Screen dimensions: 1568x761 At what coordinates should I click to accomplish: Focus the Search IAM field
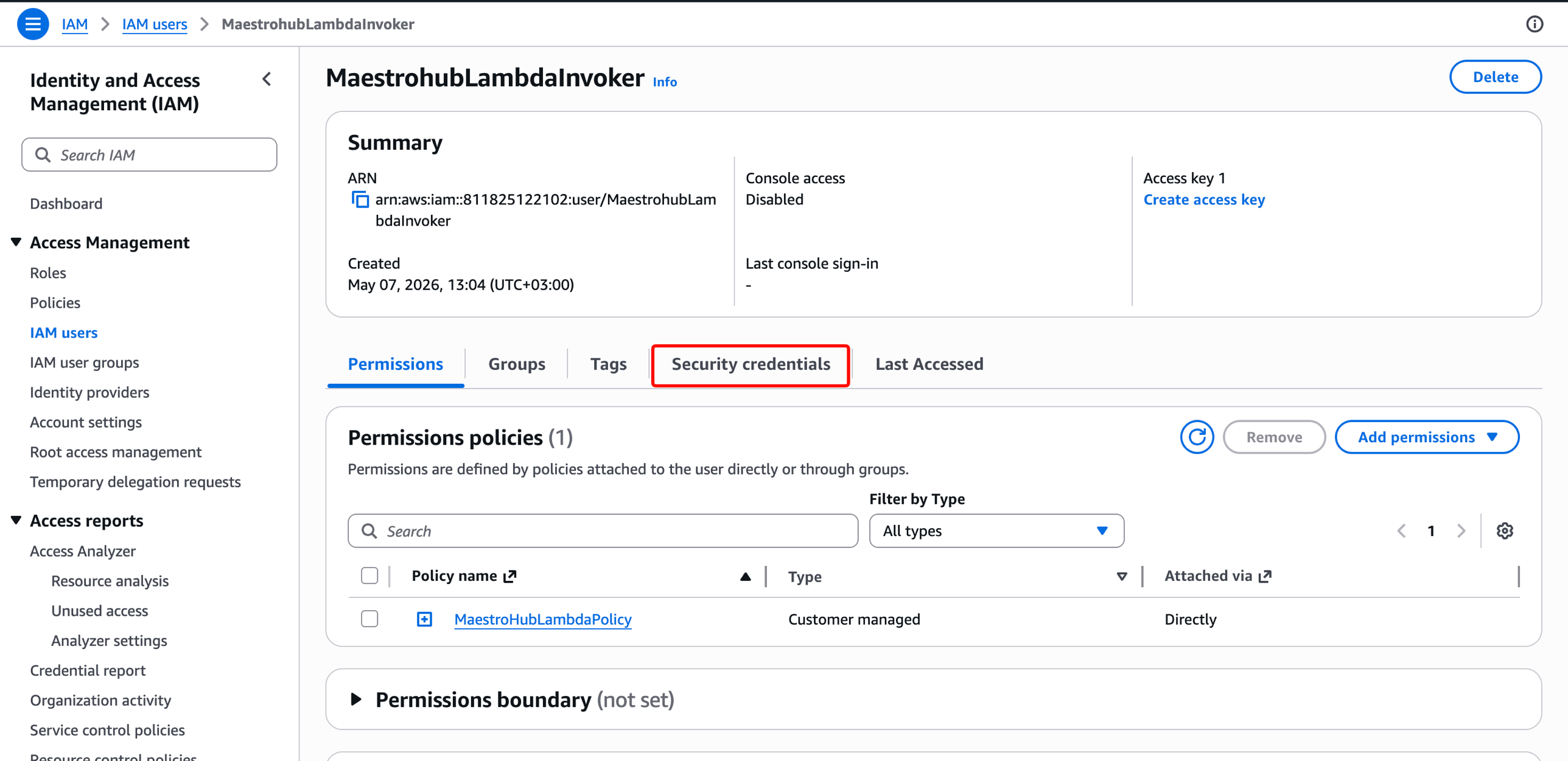(x=149, y=155)
